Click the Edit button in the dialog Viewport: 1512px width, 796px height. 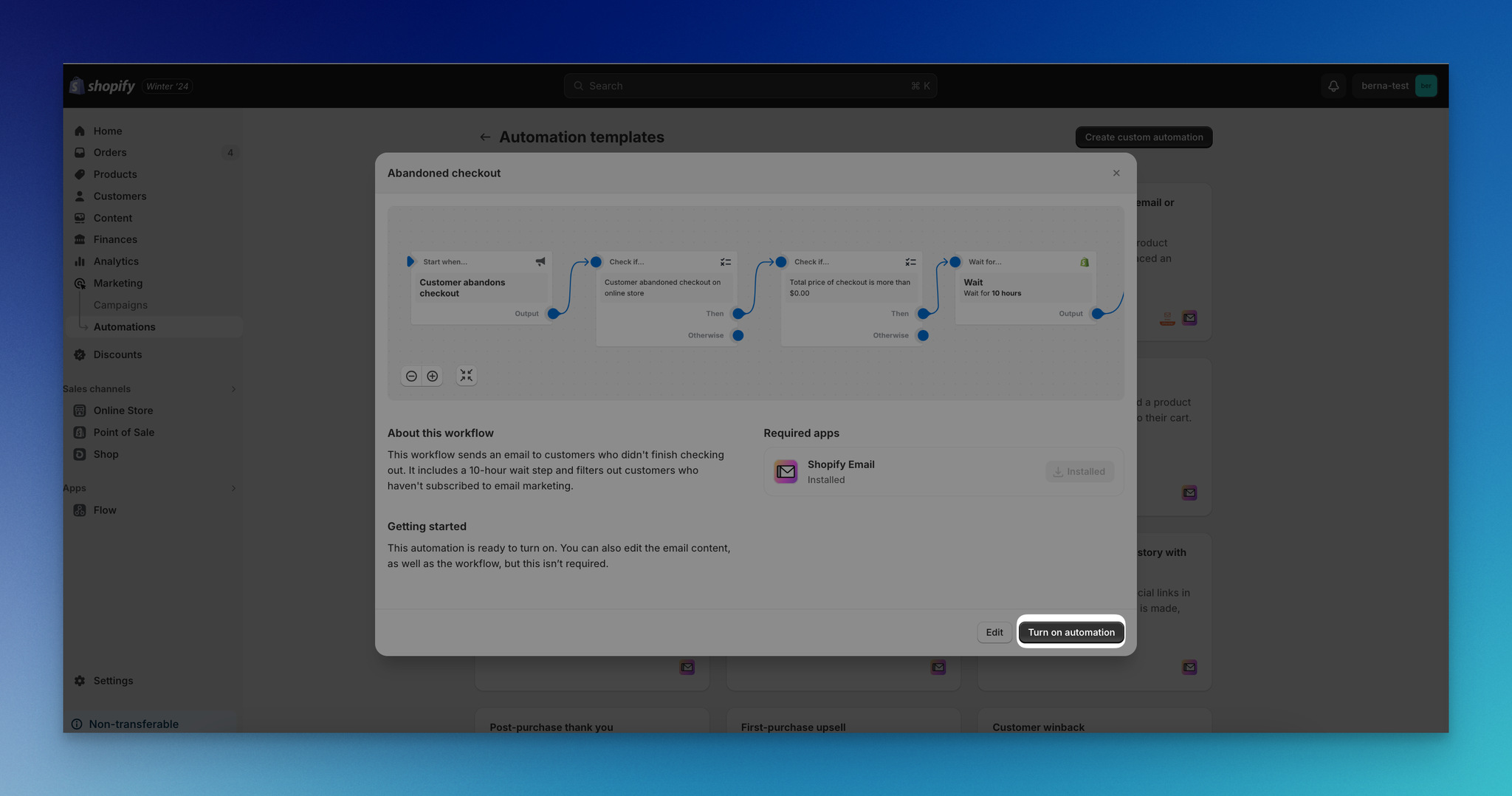click(994, 632)
